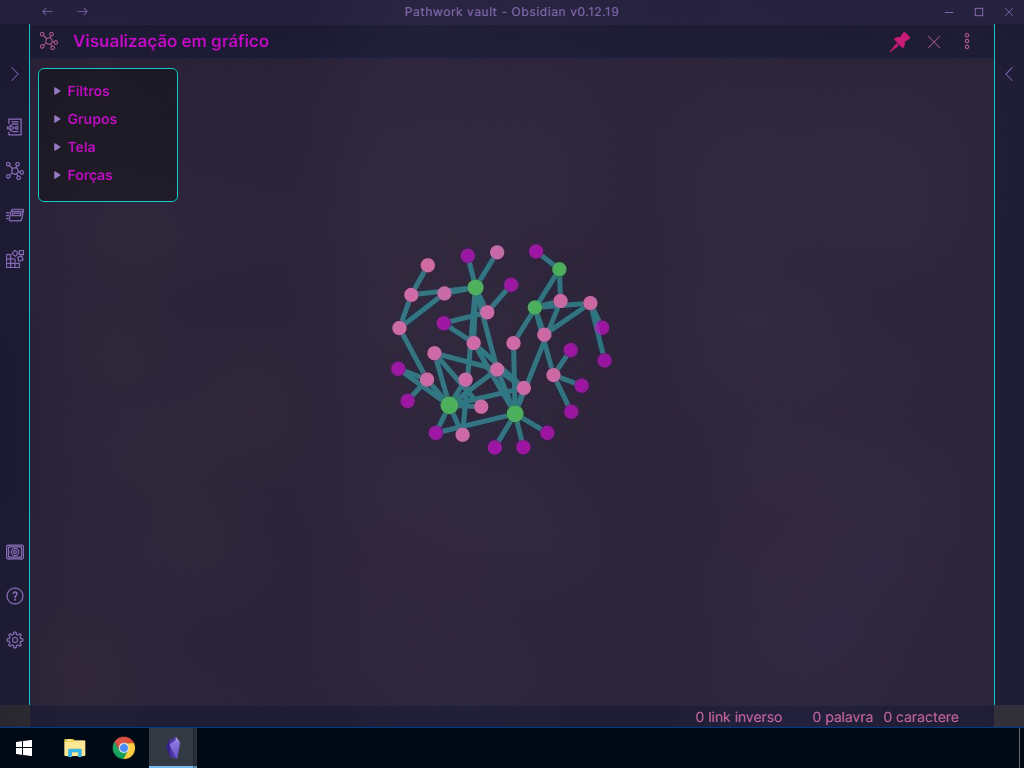Launch Google Chrome from the taskbar
The width and height of the screenshot is (1024, 768).
point(123,748)
